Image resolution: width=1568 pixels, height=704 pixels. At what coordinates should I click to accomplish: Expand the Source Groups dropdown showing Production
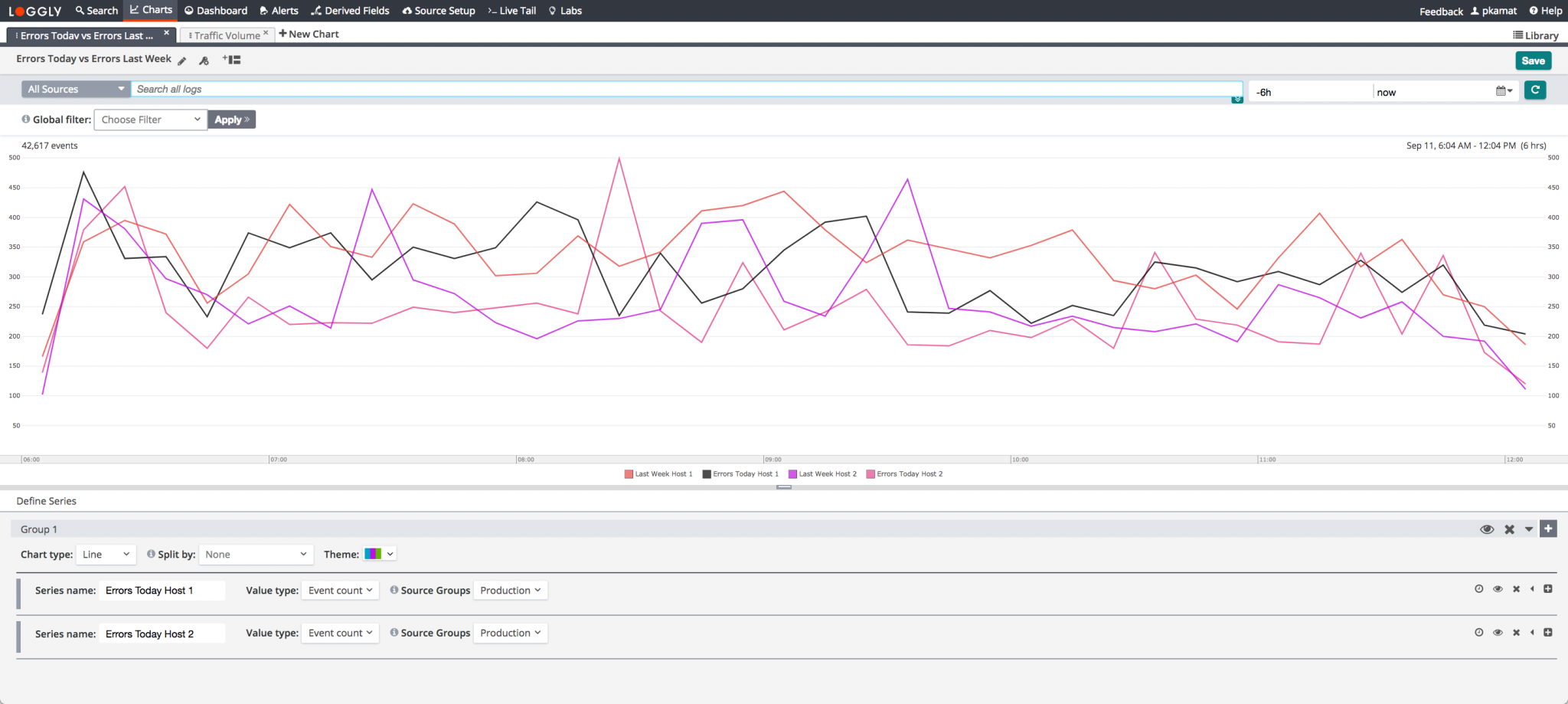coord(510,590)
